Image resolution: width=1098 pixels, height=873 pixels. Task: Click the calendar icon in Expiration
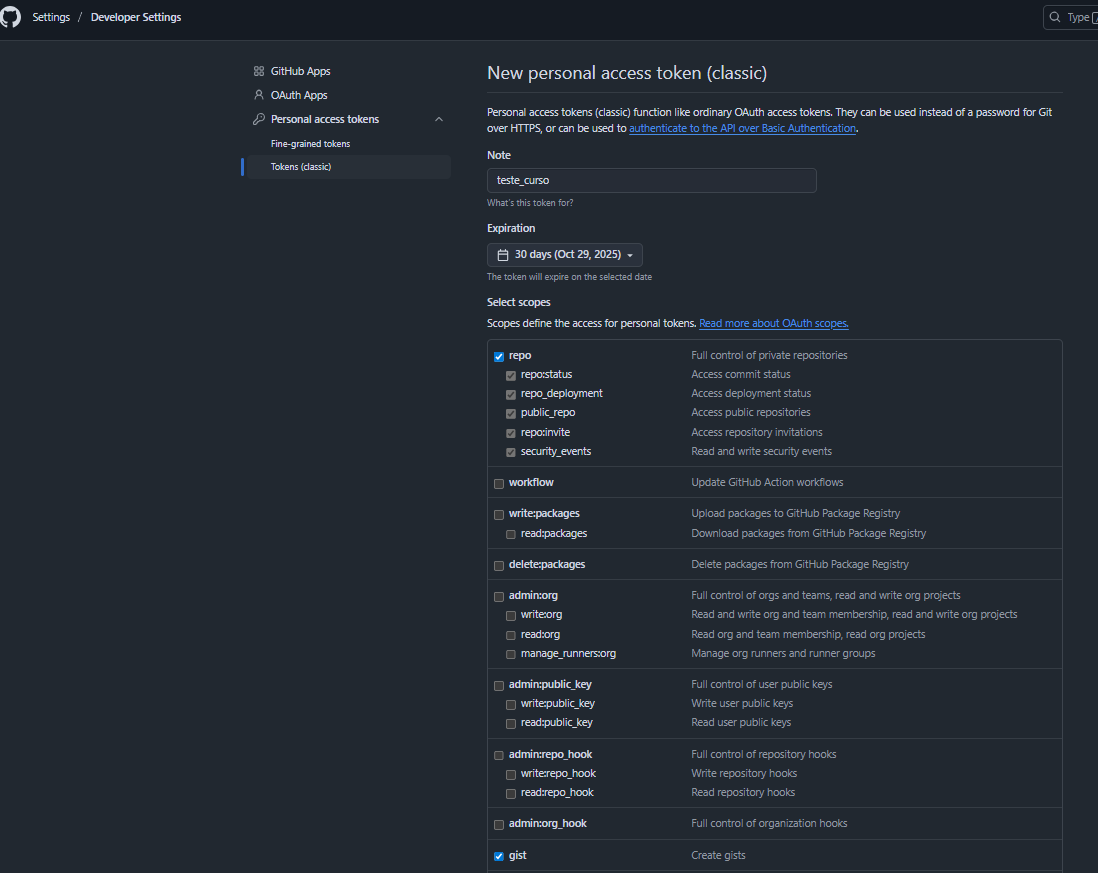tap(503, 255)
